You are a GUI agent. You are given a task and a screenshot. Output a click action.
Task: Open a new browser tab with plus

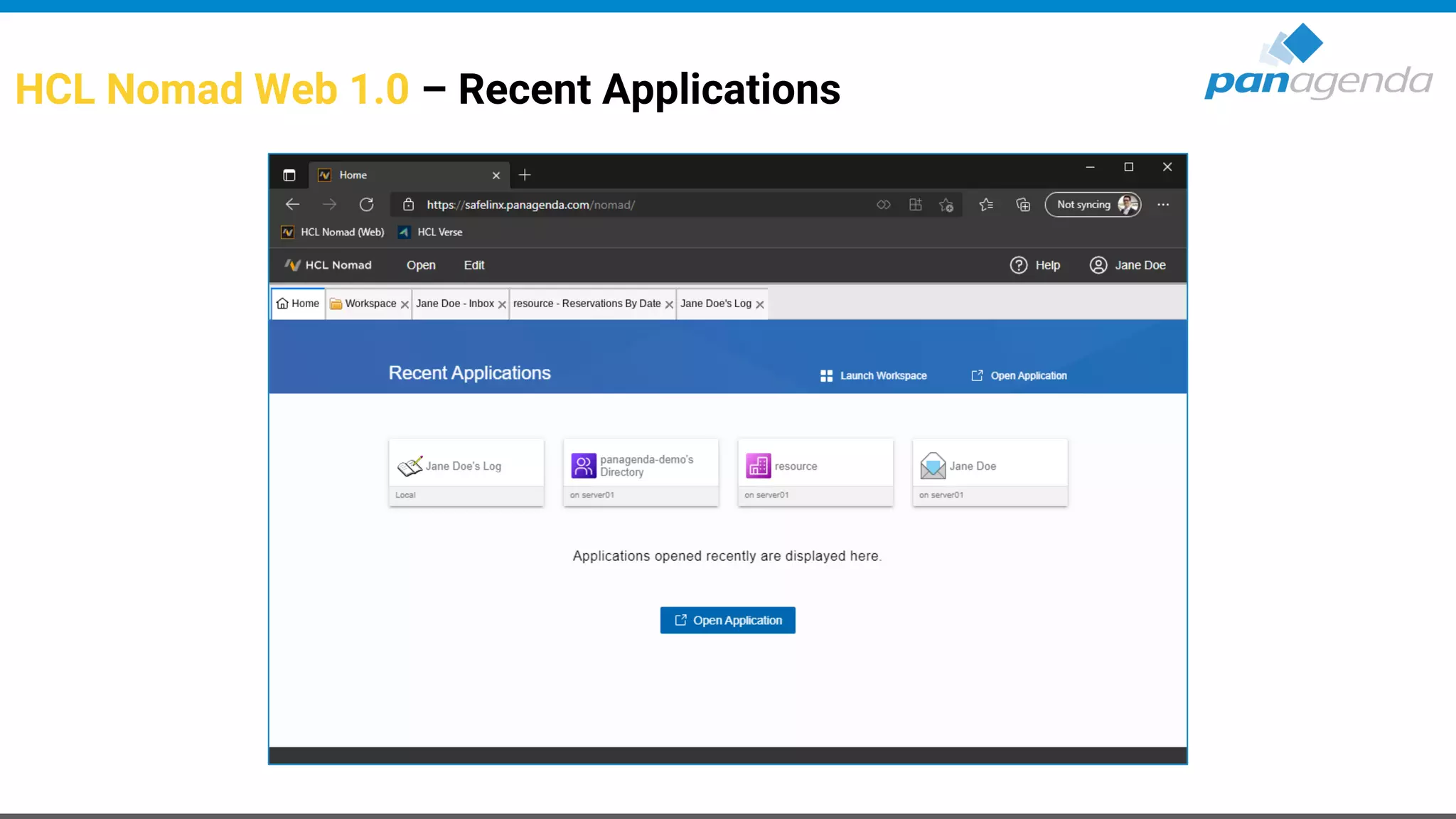point(525,175)
